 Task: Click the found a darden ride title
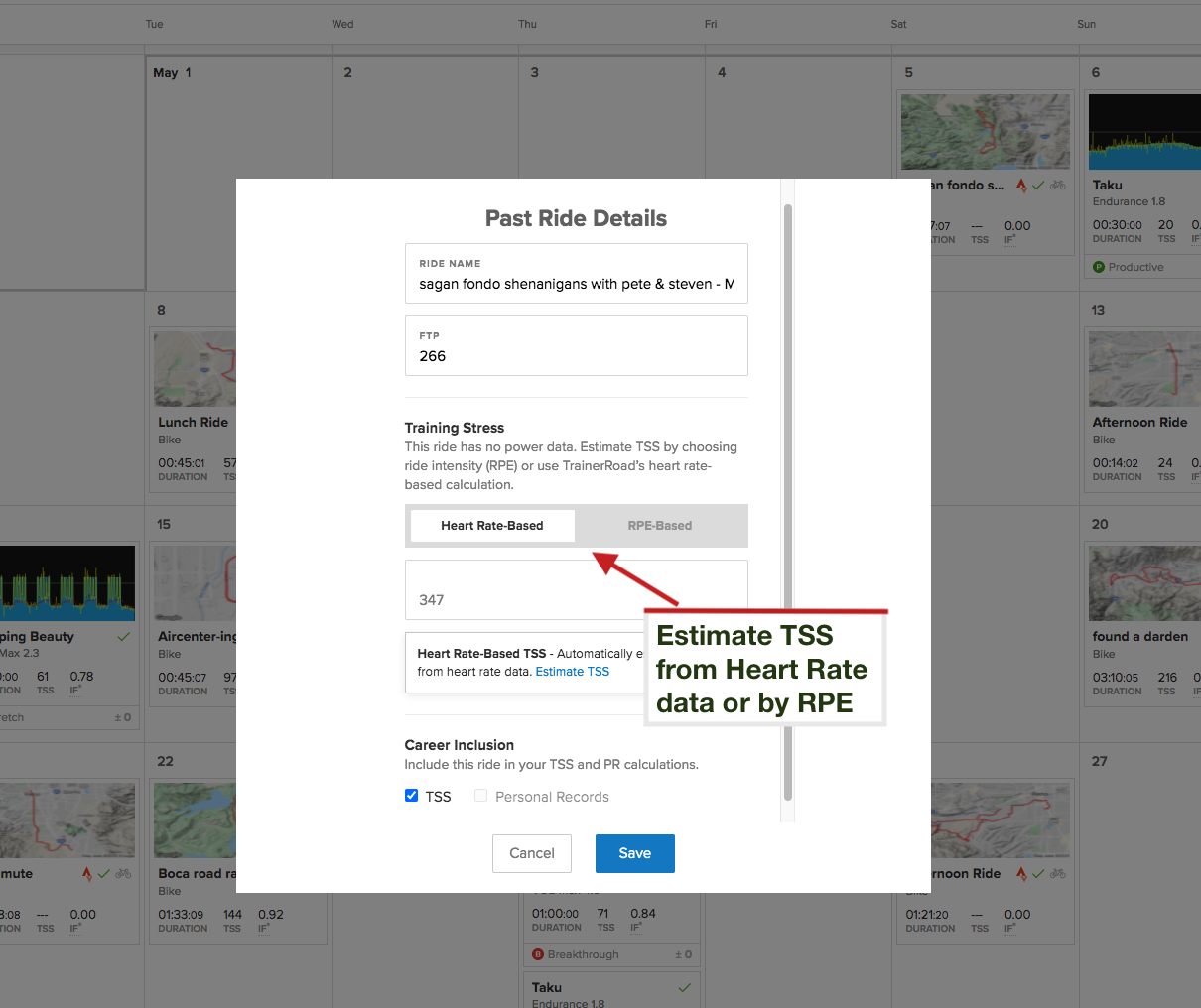(x=1140, y=636)
